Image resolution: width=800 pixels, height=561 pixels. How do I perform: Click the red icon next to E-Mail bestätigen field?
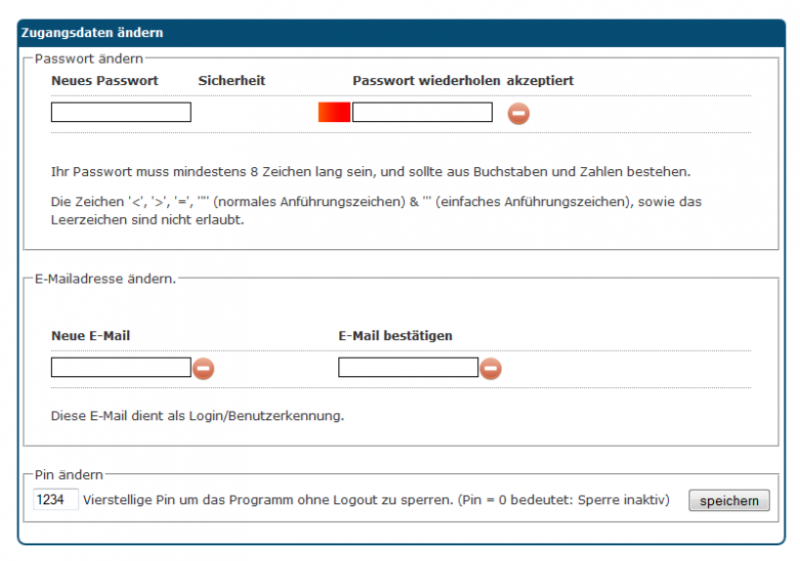coord(490,369)
